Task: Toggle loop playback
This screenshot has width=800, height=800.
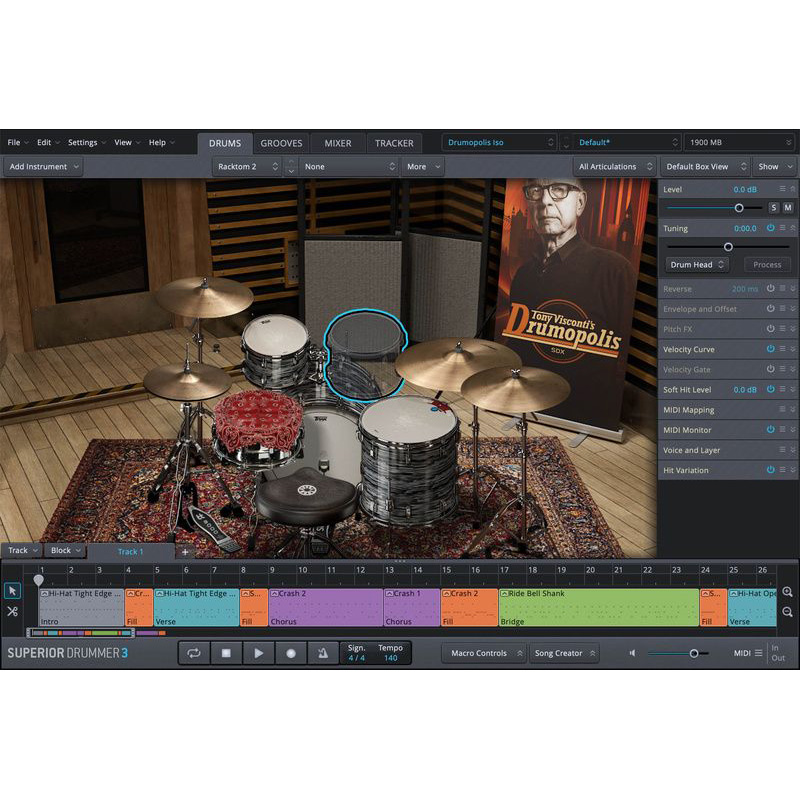Action: 194,653
